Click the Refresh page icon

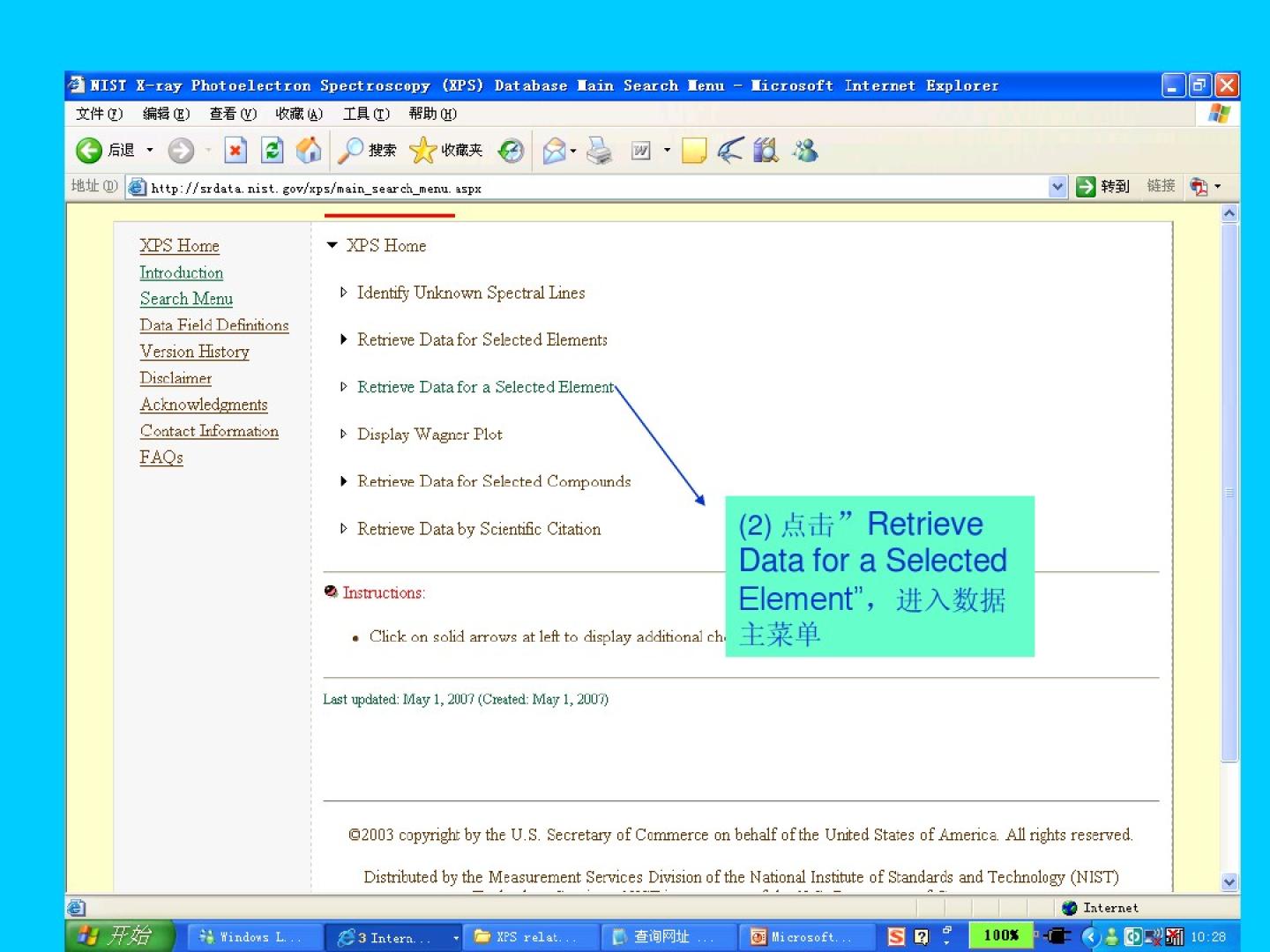pos(273,151)
